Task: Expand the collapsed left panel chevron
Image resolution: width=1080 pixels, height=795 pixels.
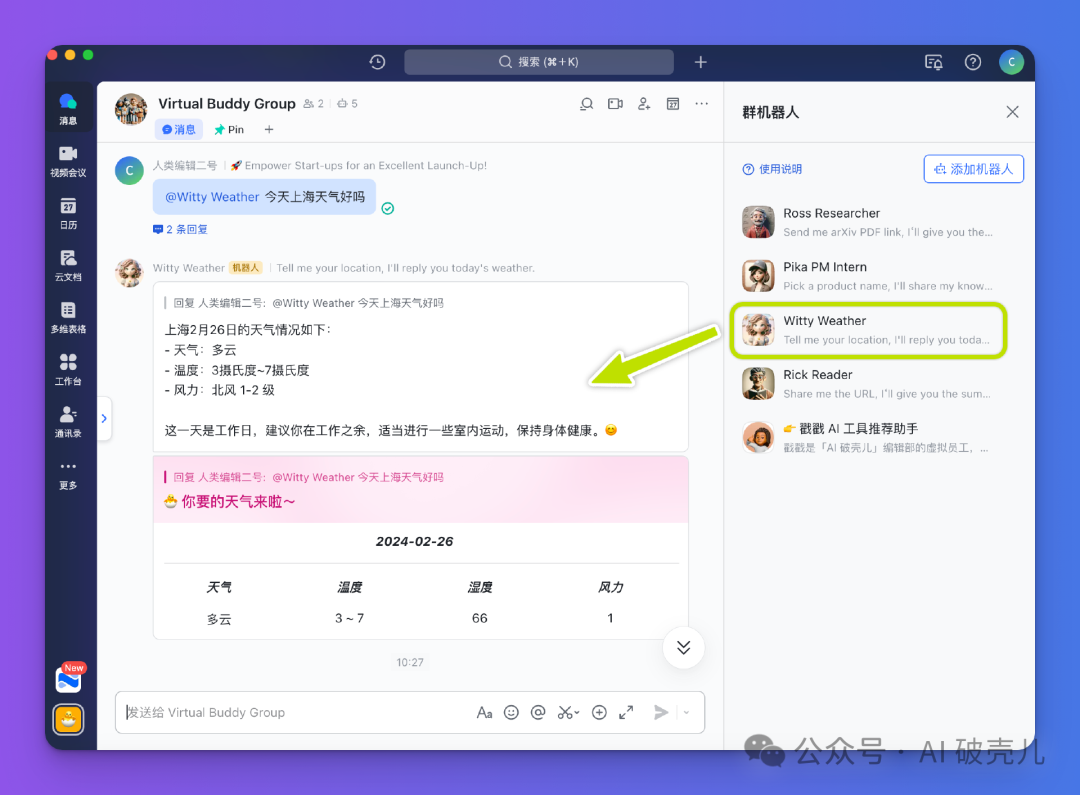Action: click(104, 418)
